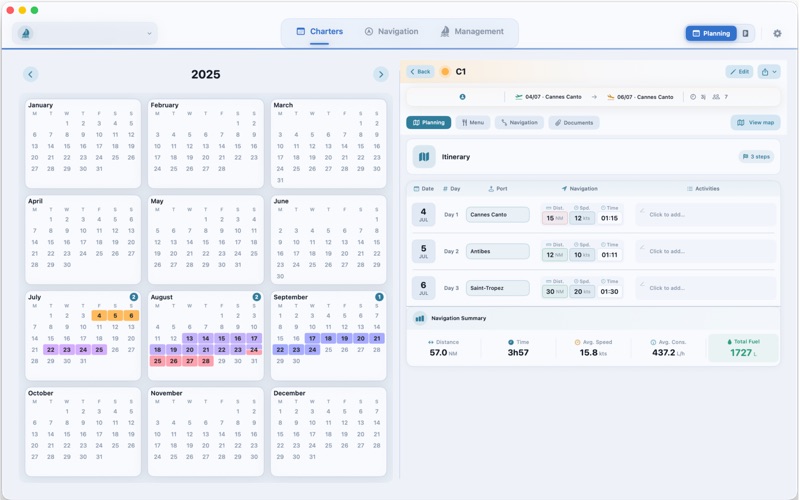
Task: Click the August charter count badge
Action: (257, 297)
